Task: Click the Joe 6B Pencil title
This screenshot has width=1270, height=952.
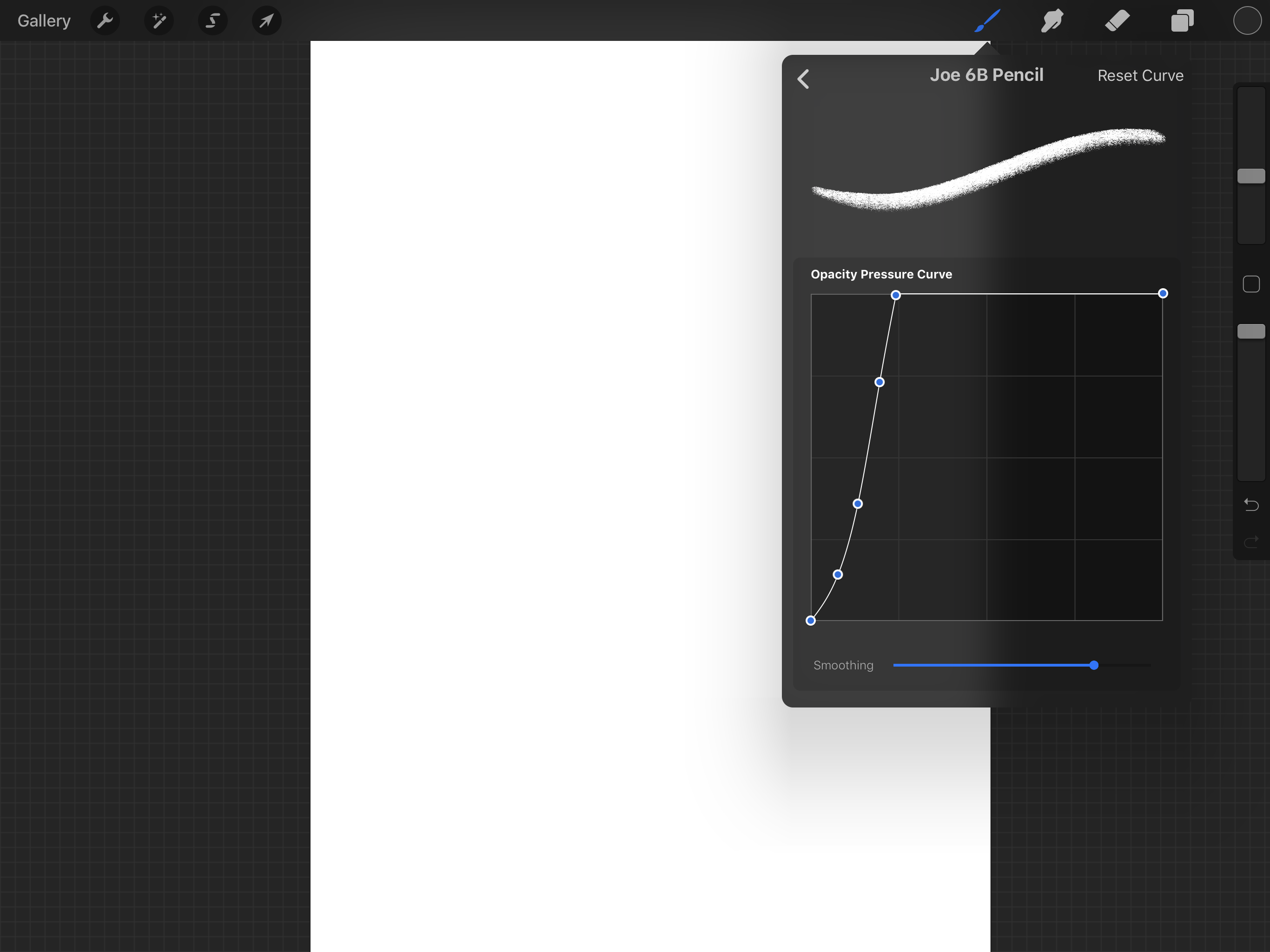Action: point(986,75)
